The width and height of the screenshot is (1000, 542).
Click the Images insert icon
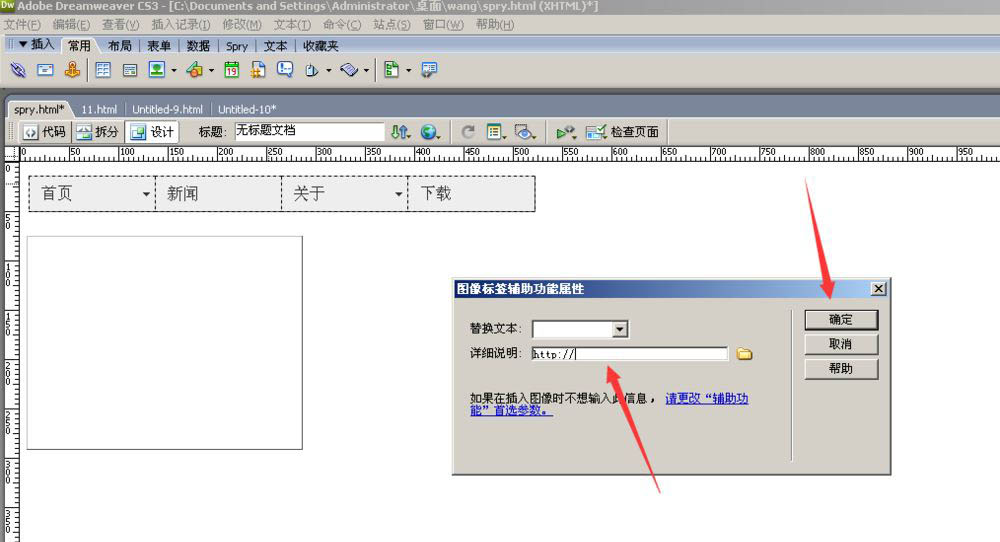157,70
